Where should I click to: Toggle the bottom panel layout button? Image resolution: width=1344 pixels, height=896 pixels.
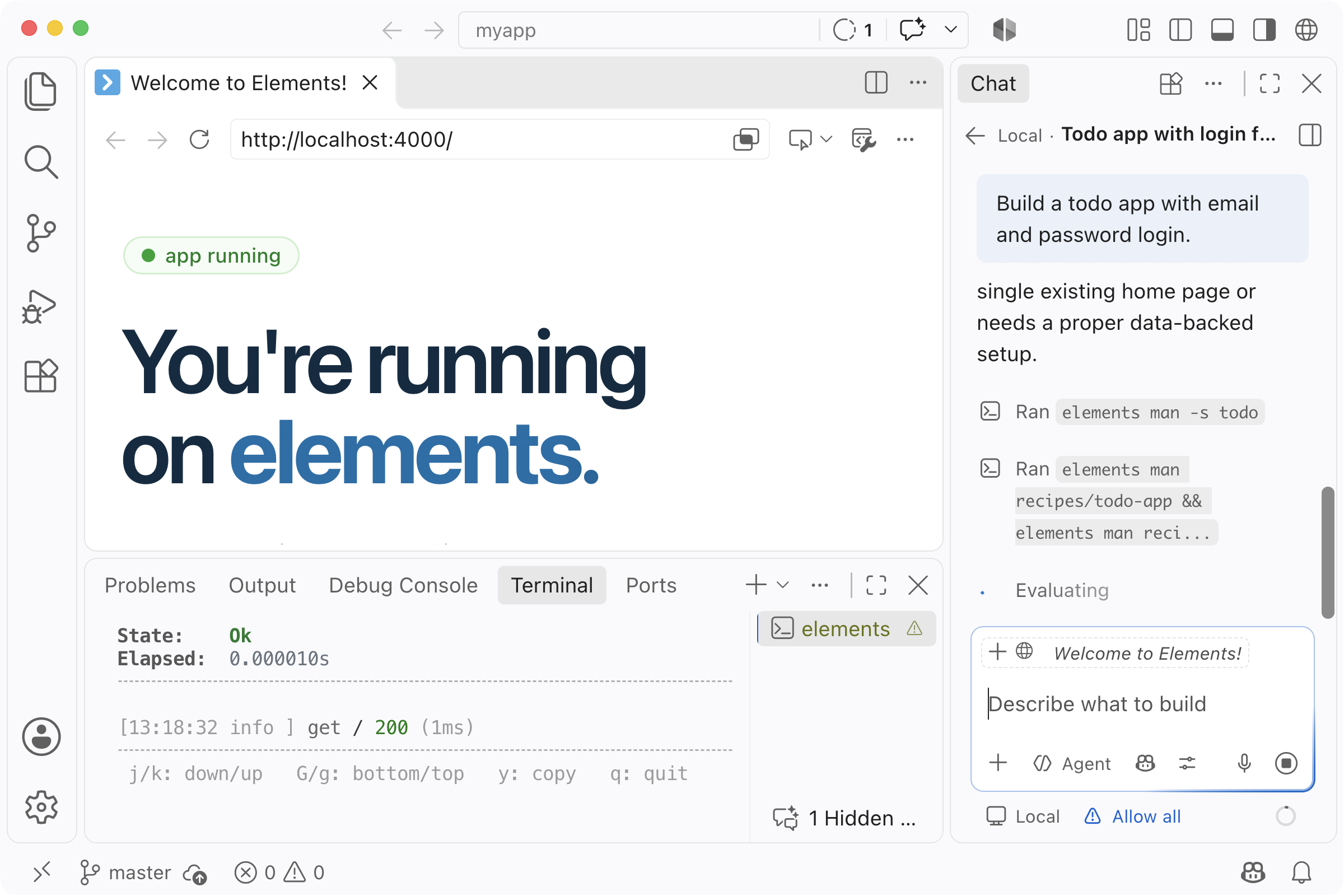point(1222,30)
